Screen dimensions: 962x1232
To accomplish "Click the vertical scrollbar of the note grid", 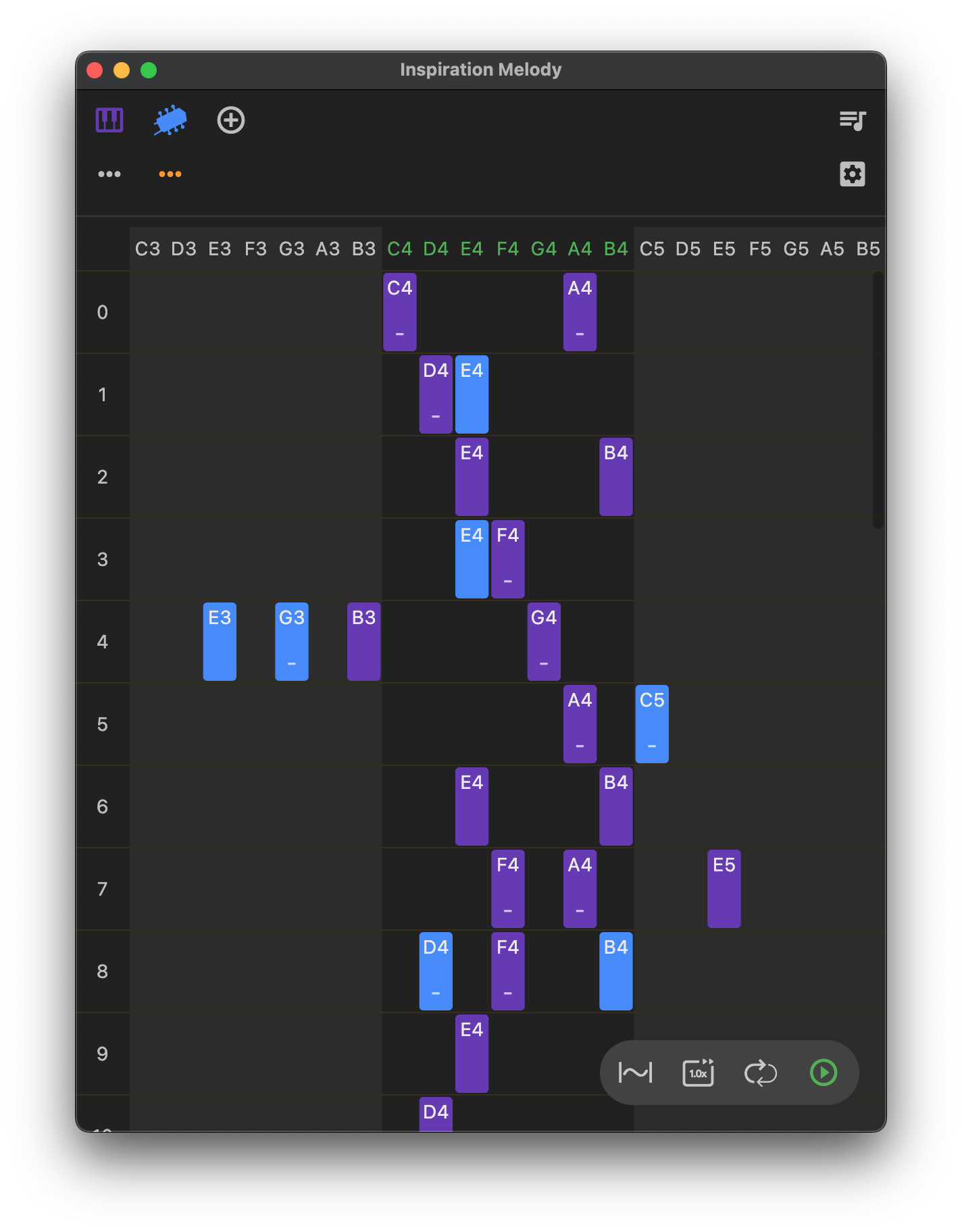I will click(878, 400).
